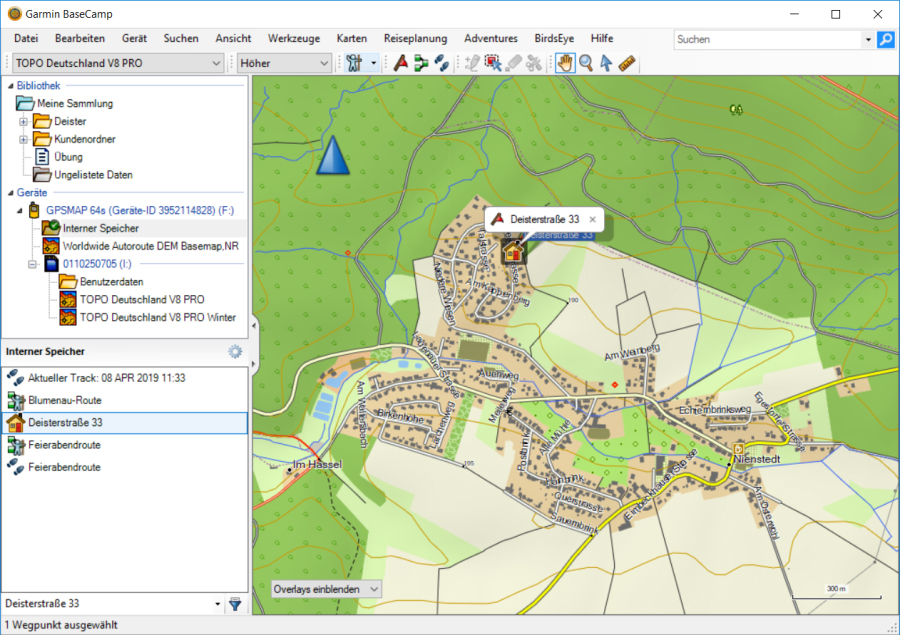Collapse the 0110250705 SD card node
Viewport: 900px width, 635px height.
[33, 264]
